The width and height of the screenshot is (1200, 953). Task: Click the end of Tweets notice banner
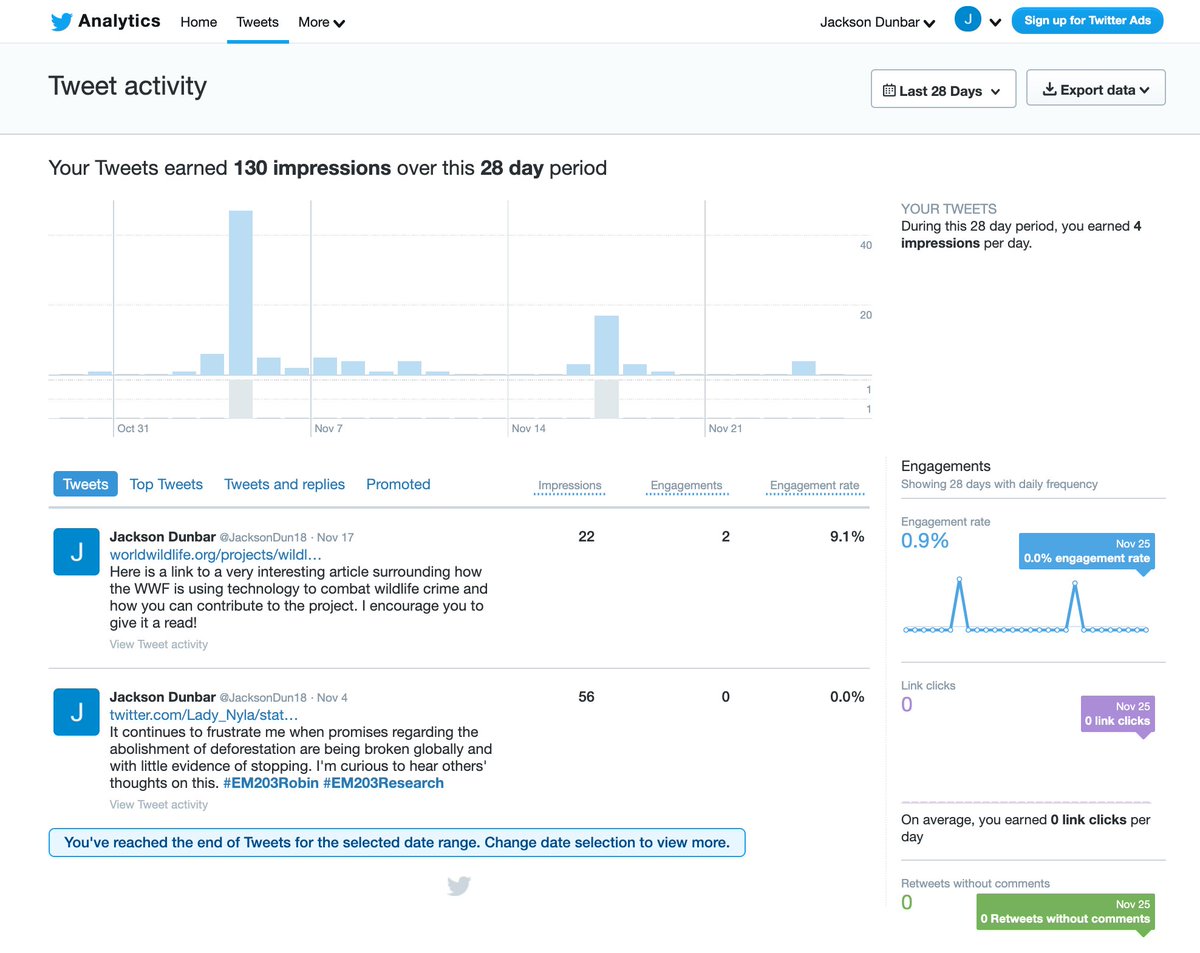pos(397,842)
